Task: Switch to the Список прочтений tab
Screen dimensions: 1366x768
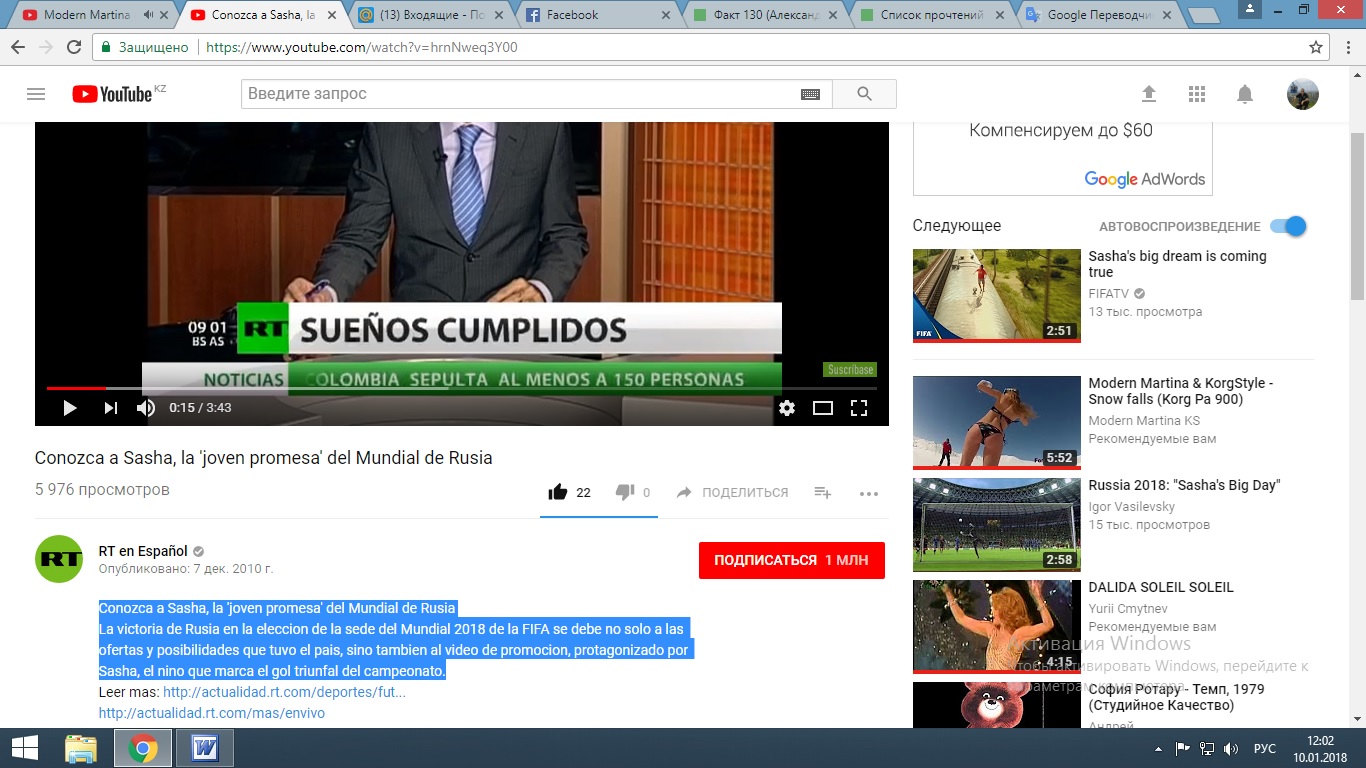Action: point(930,15)
